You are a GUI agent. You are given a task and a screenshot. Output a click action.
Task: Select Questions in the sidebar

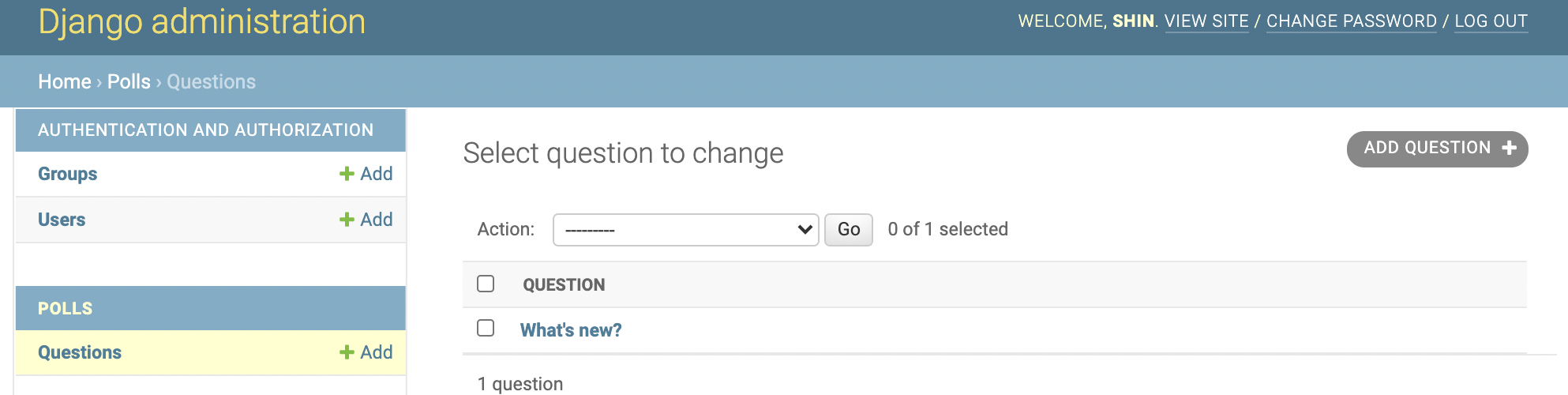80,352
